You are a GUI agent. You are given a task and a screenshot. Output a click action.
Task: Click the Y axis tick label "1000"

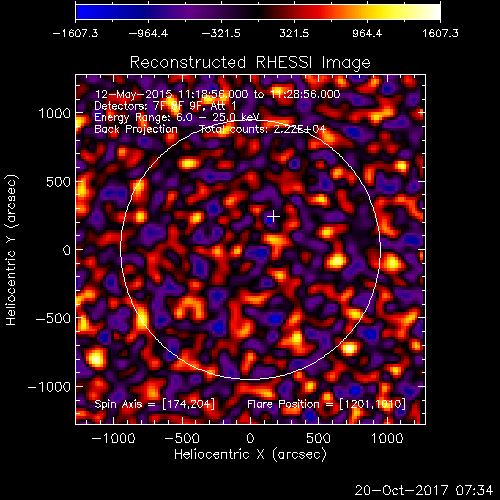(55, 114)
